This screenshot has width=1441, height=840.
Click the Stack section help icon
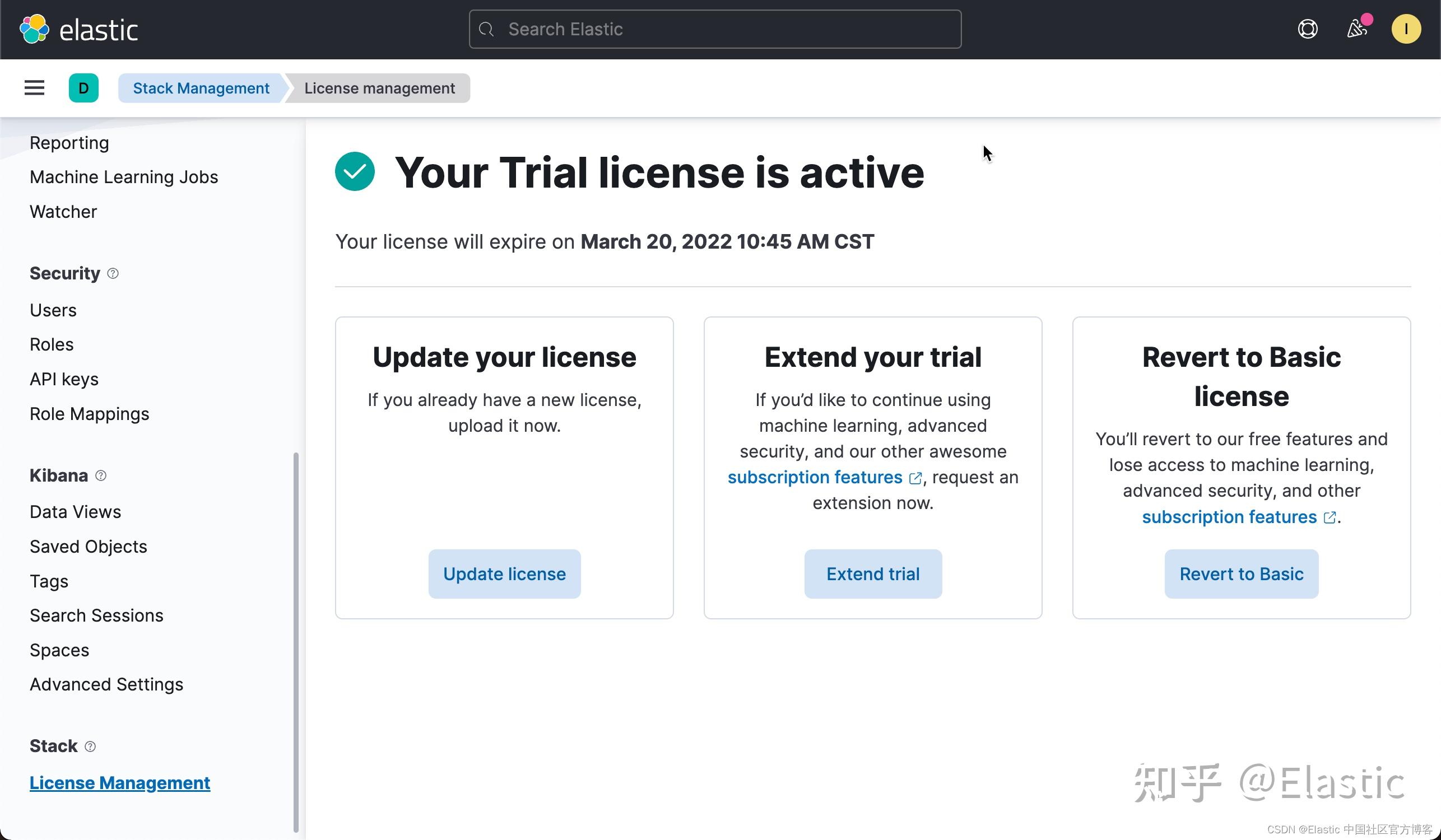(x=90, y=746)
